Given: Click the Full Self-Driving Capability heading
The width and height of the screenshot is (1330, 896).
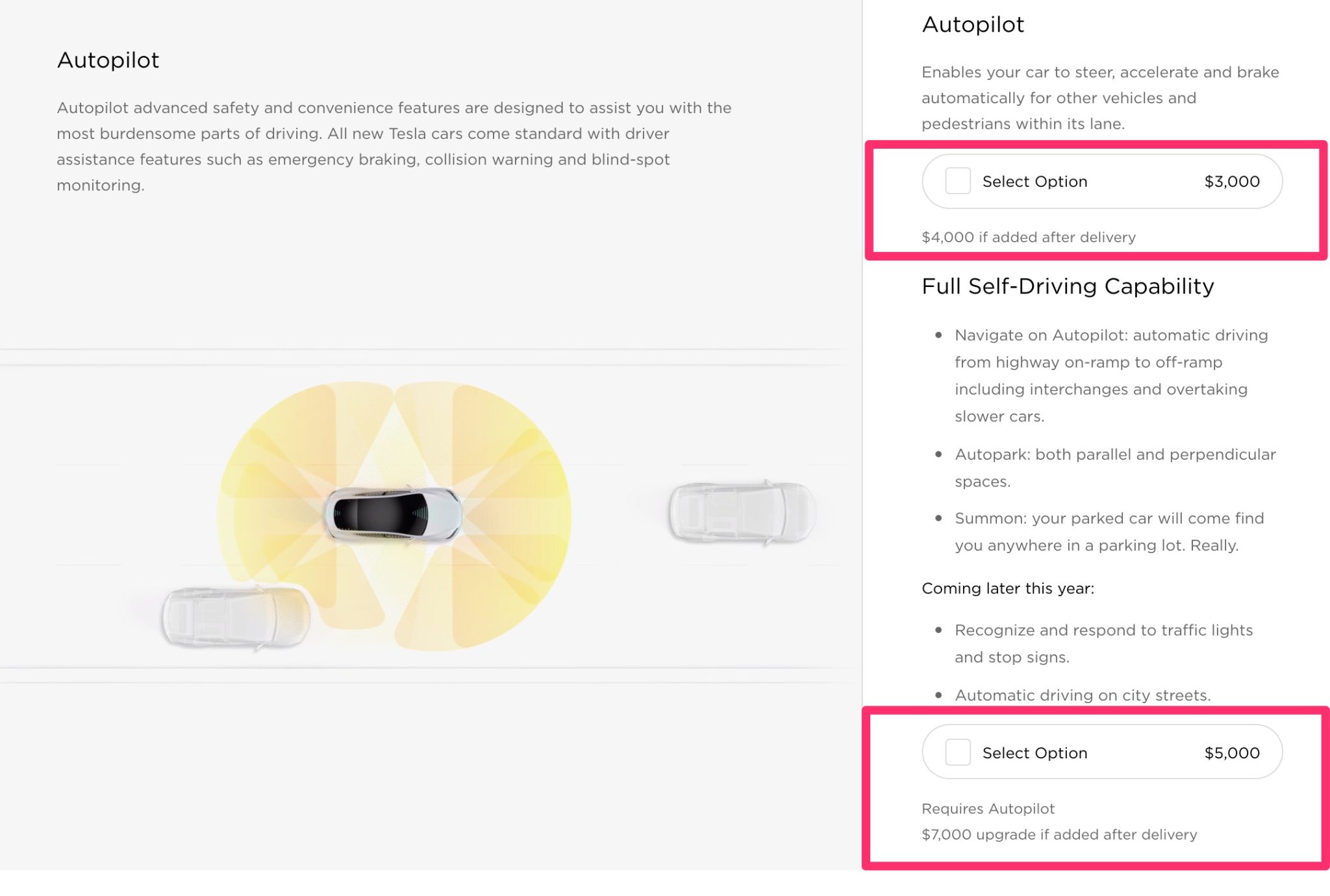Looking at the screenshot, I should [1068, 286].
